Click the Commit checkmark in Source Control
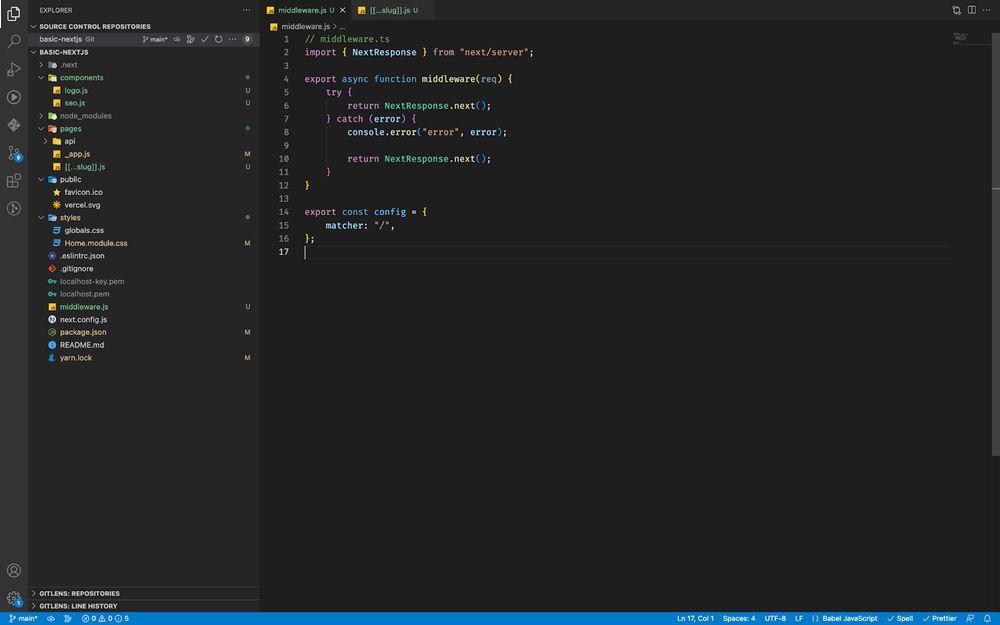This screenshot has height=625, width=1000. click(x=205, y=38)
